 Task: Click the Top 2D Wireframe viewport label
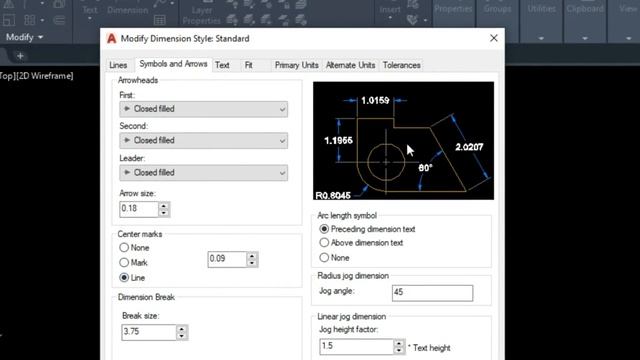37,76
